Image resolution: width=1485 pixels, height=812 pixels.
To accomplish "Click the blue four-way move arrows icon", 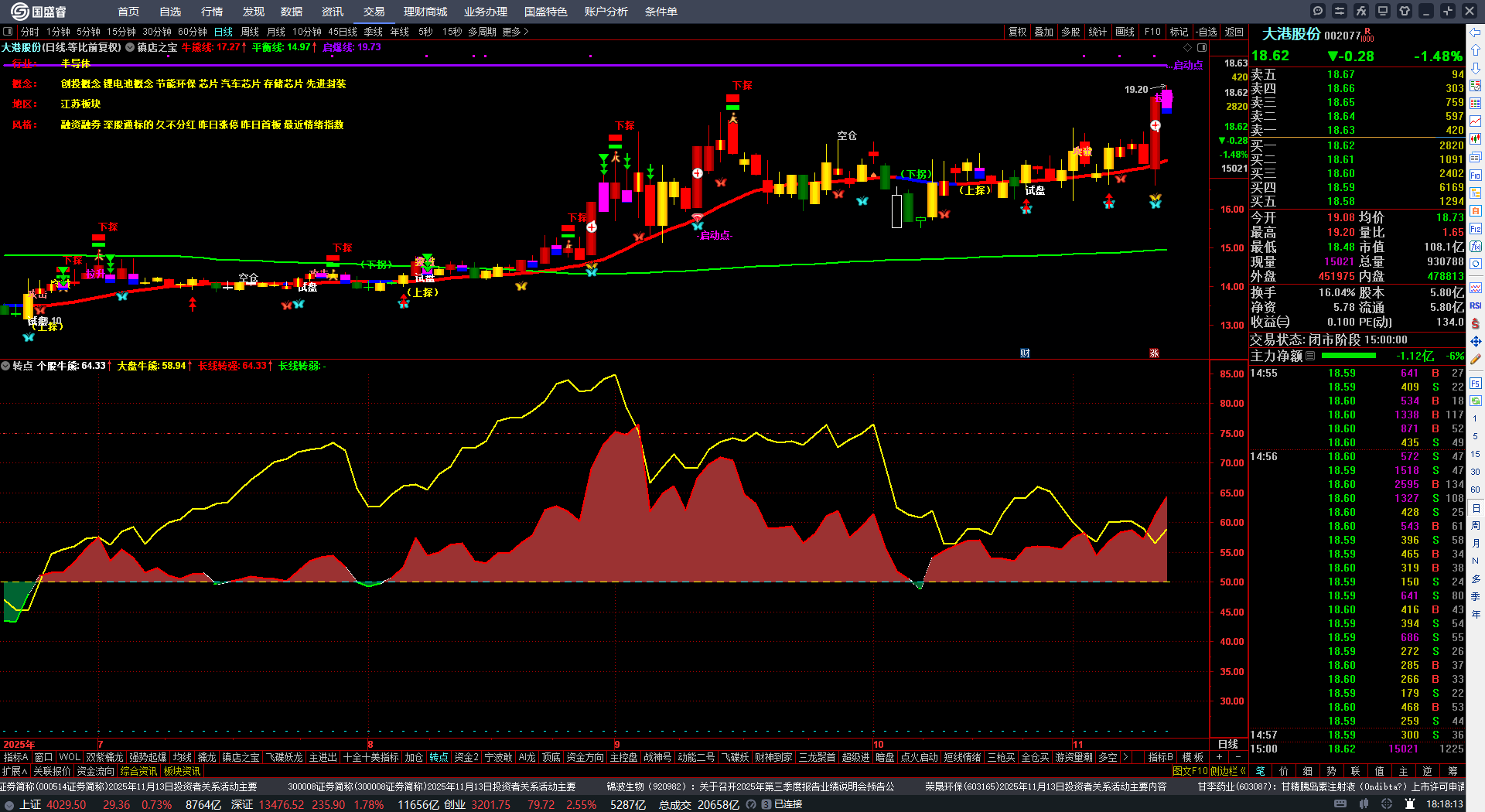I will click(x=1476, y=341).
